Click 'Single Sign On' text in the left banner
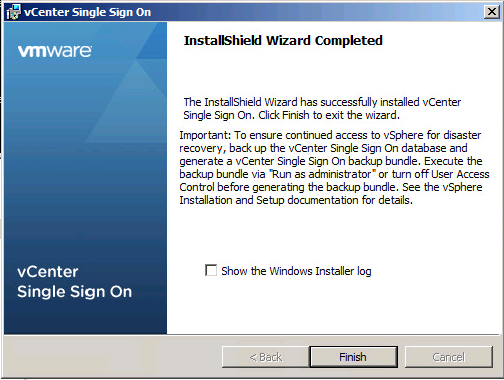 75,292
